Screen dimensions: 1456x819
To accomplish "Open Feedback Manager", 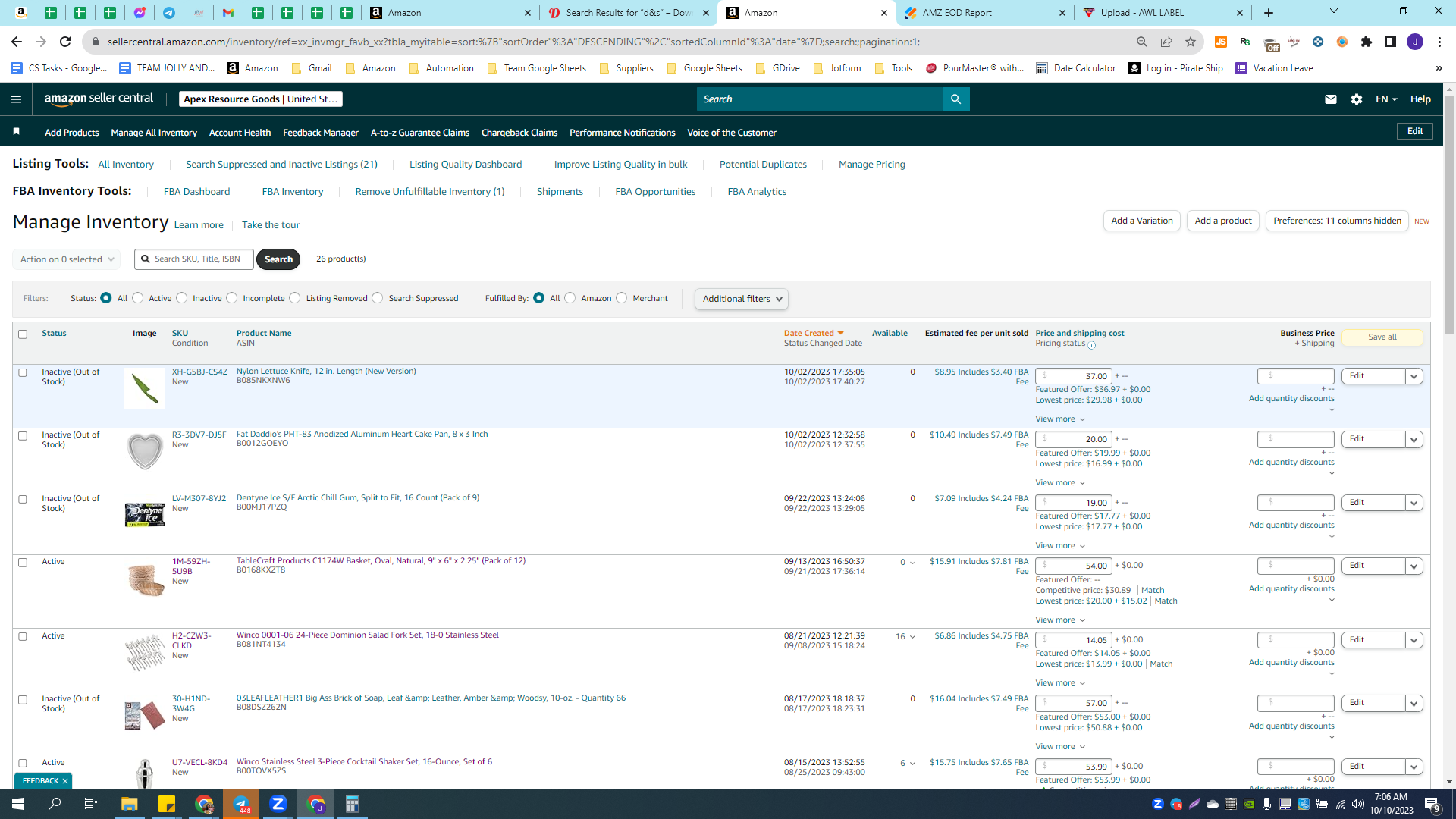I will coord(321,133).
